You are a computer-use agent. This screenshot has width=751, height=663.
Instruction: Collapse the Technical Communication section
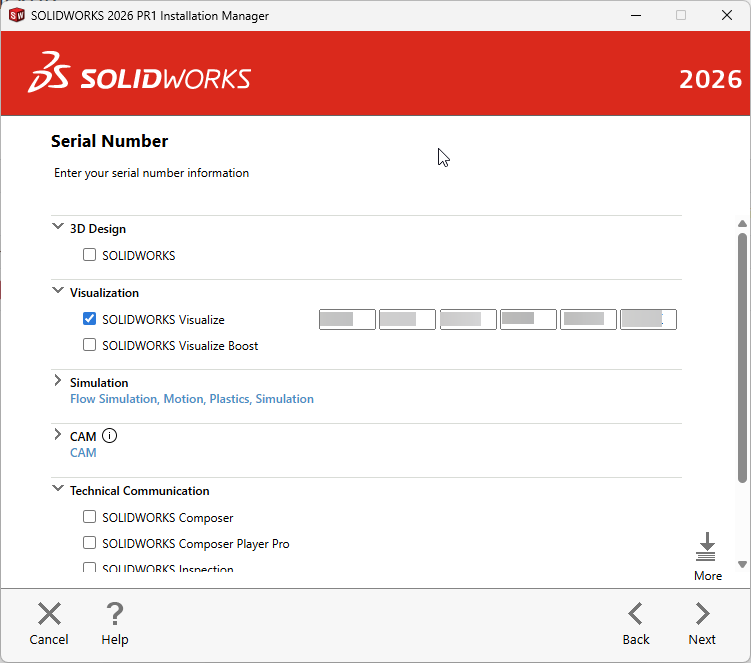click(57, 488)
